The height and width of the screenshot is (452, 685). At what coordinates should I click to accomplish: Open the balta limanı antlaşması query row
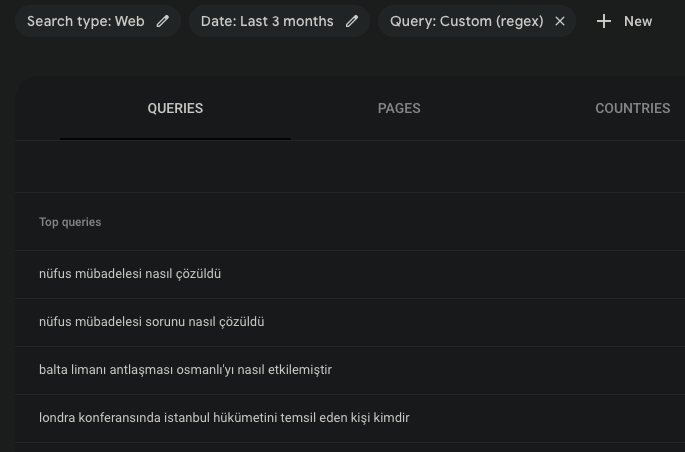[x=350, y=370]
